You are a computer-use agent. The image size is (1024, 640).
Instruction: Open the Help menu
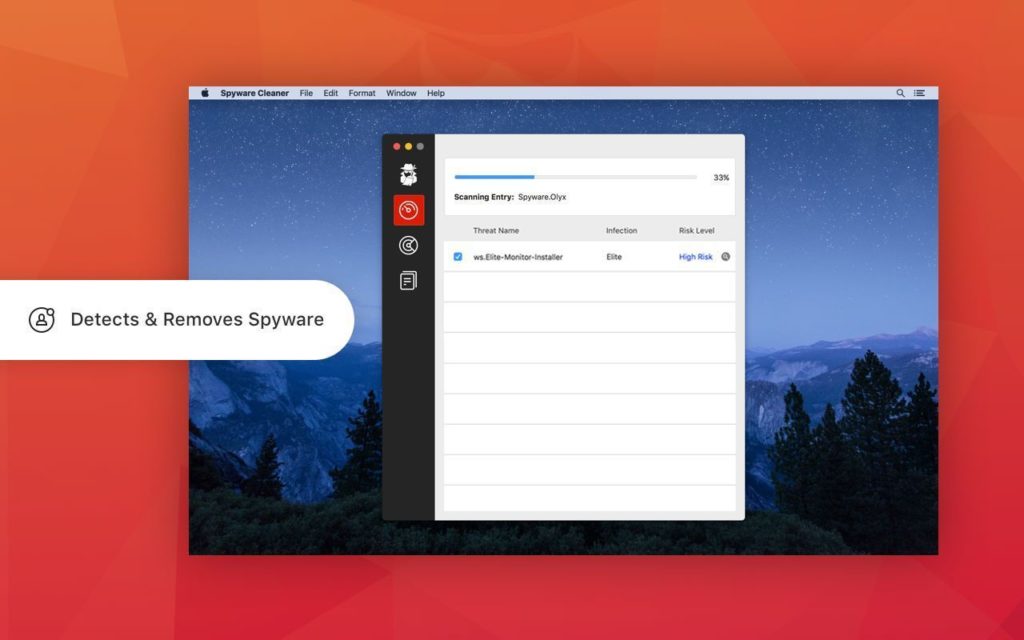point(436,93)
